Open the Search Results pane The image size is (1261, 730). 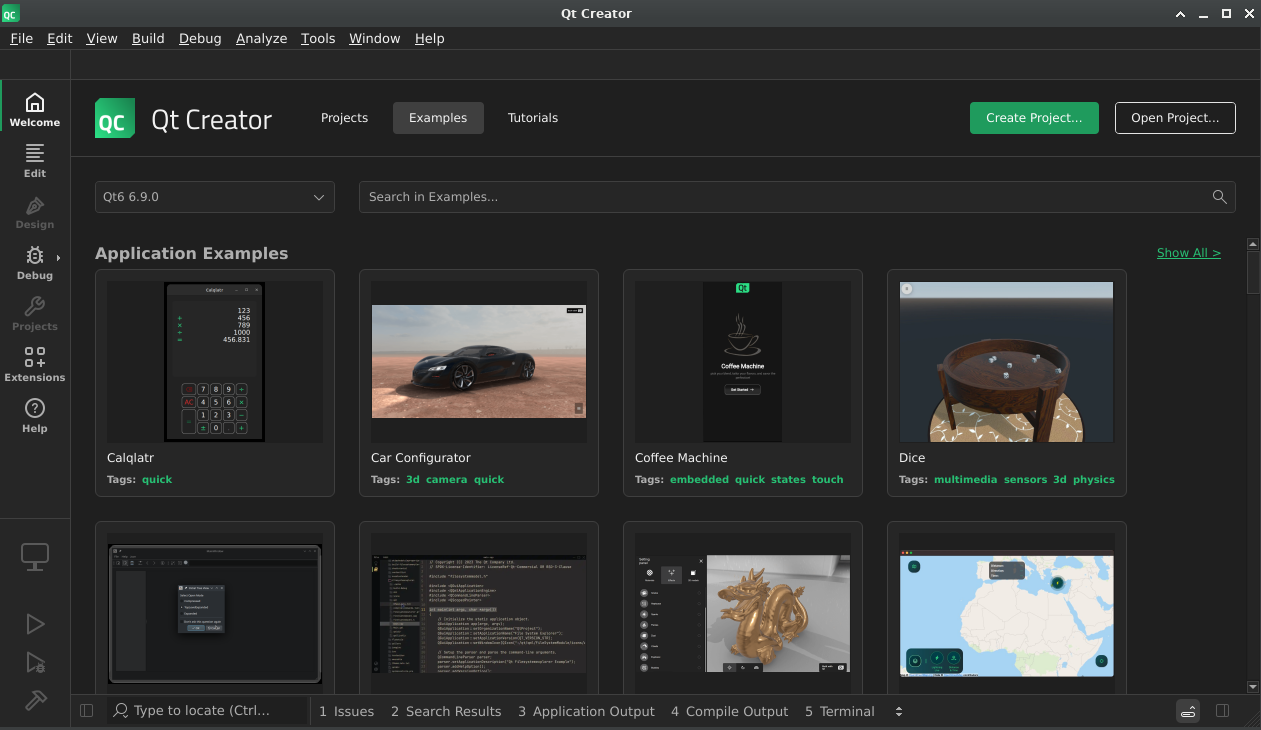click(x=446, y=711)
